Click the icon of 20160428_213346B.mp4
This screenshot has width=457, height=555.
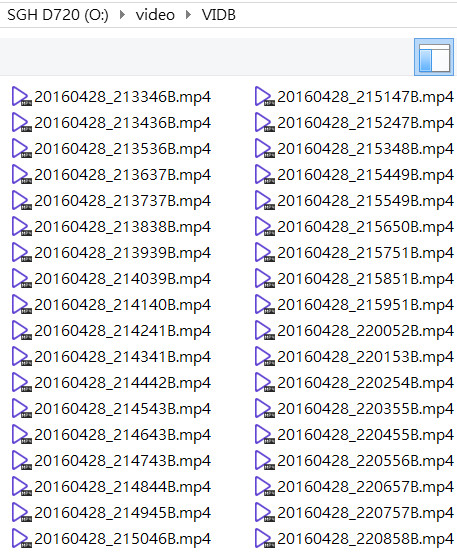tap(21, 97)
